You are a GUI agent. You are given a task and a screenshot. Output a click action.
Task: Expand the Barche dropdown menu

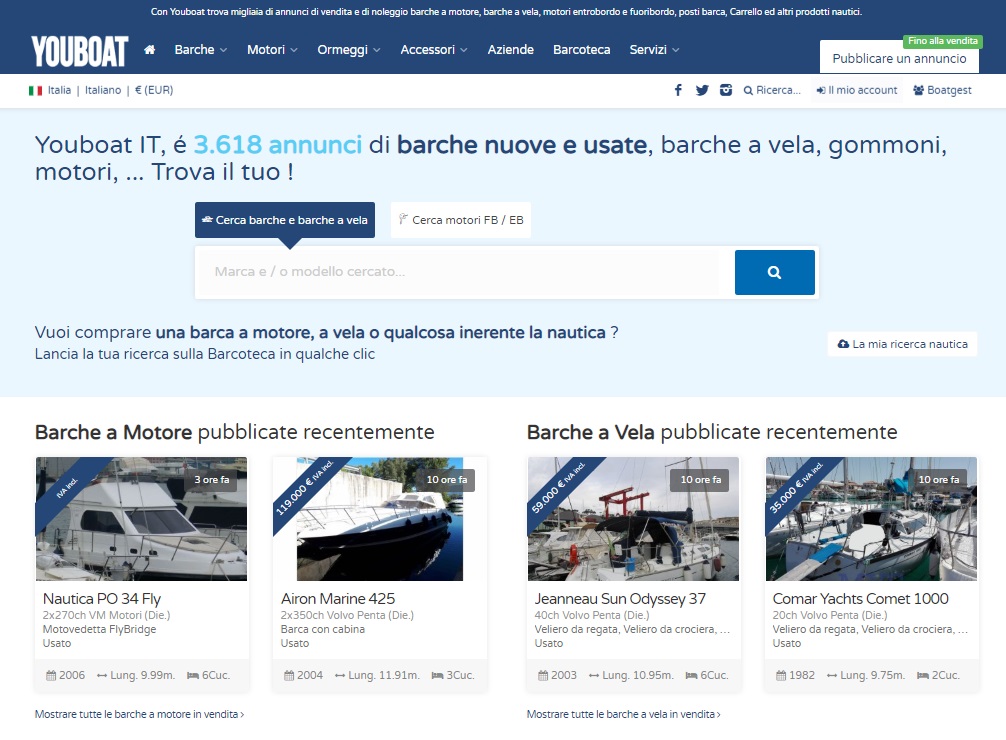pyautogui.click(x=200, y=49)
